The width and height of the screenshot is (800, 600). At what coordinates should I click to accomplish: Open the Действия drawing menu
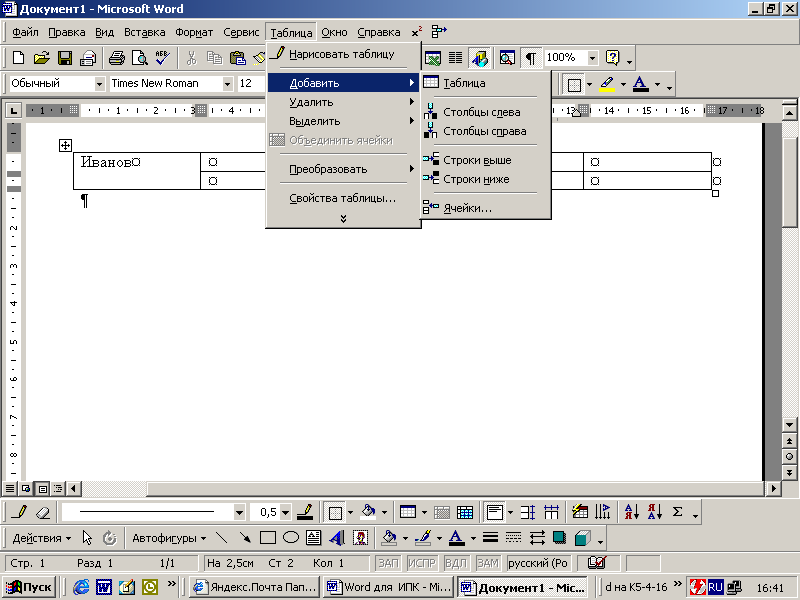pos(42,538)
